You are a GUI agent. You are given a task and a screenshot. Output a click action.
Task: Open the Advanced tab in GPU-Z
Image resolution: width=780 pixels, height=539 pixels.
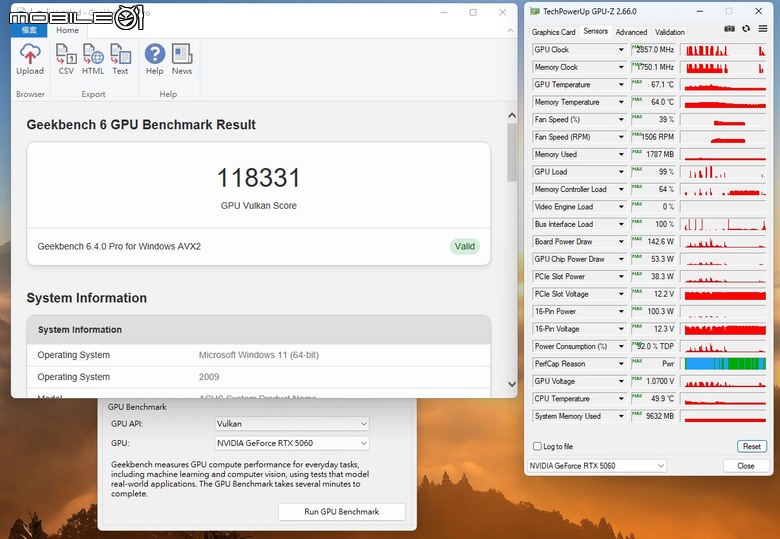click(631, 32)
